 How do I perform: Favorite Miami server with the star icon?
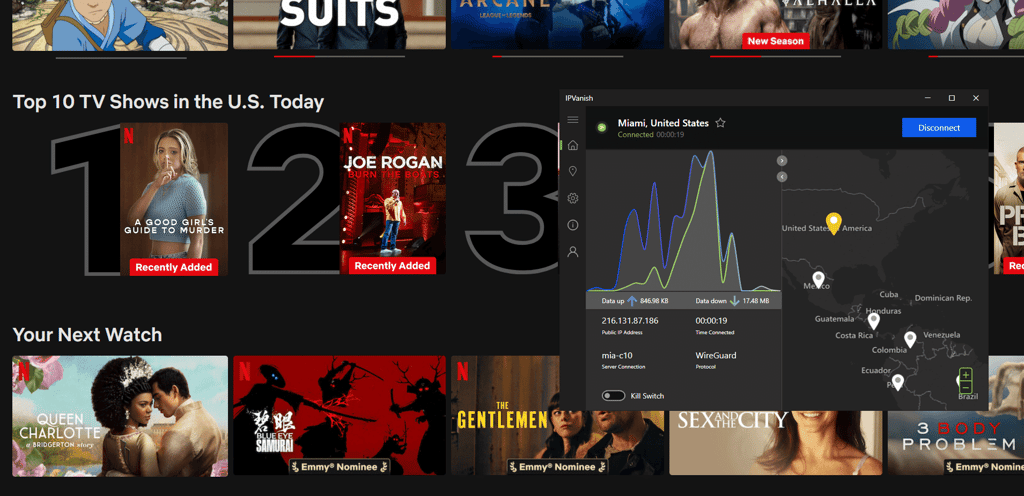720,123
